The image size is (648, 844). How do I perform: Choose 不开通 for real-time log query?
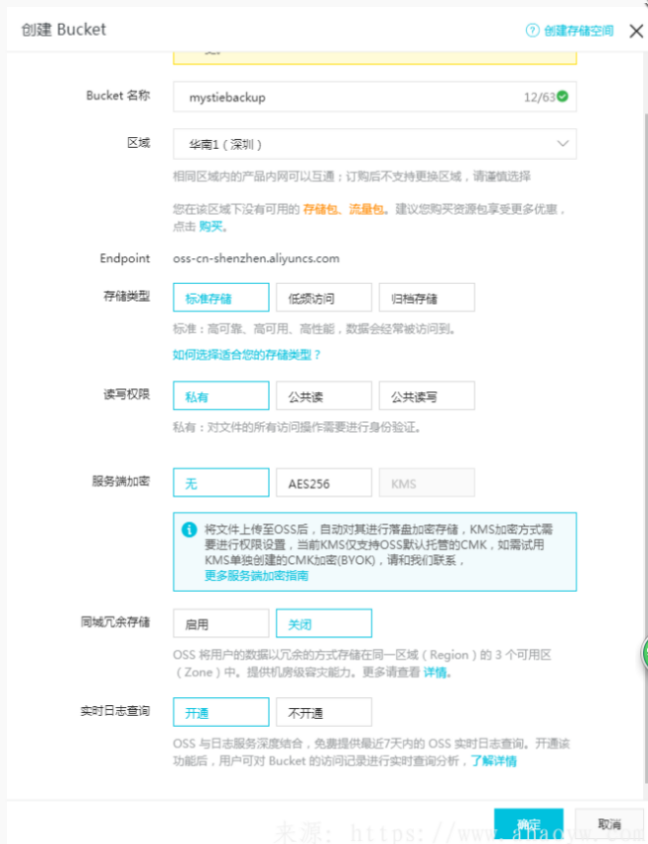tap(324, 712)
